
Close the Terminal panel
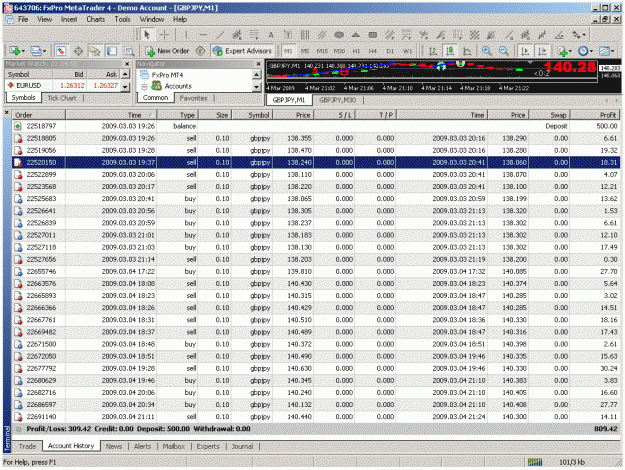point(6,113)
